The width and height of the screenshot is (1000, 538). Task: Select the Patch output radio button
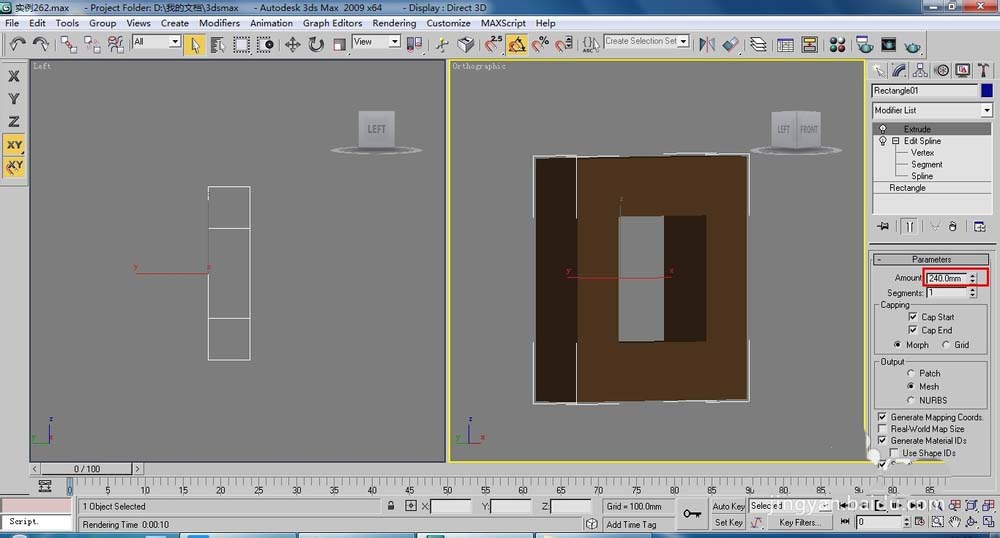[x=910, y=373]
